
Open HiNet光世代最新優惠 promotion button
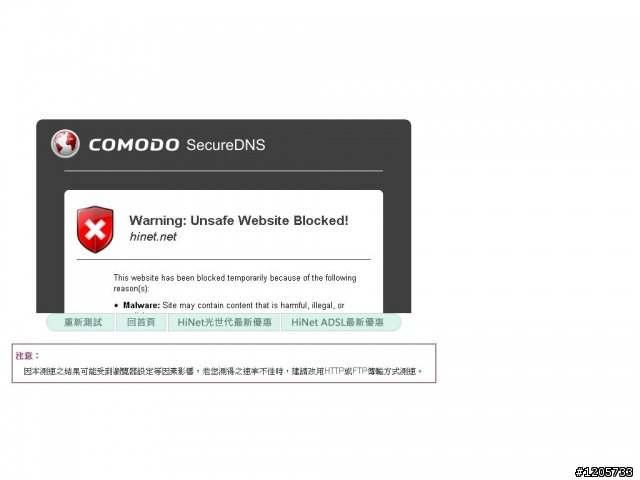[x=224, y=322]
